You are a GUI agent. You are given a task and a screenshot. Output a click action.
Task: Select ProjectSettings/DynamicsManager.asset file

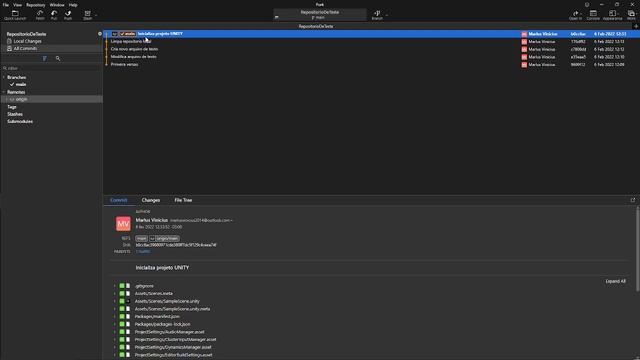(173, 347)
